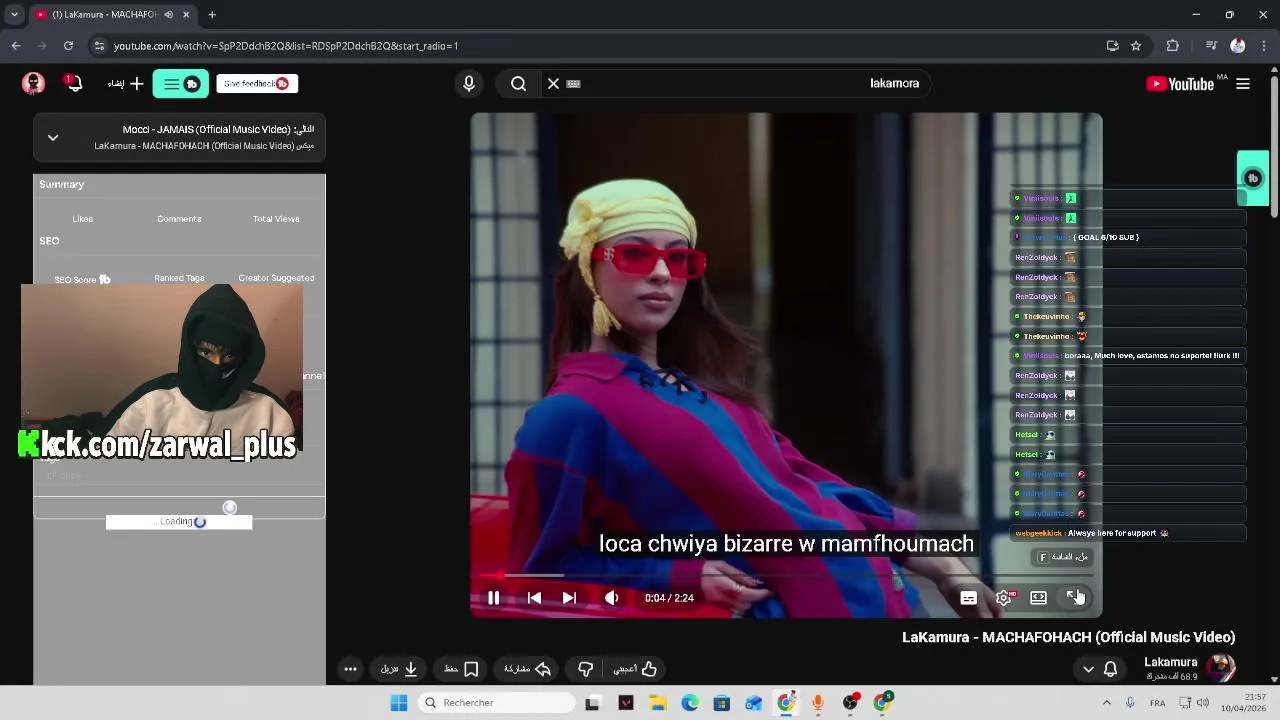Open YouTube notifications bell
Viewport: 1280px width, 720px height.
[73, 83]
